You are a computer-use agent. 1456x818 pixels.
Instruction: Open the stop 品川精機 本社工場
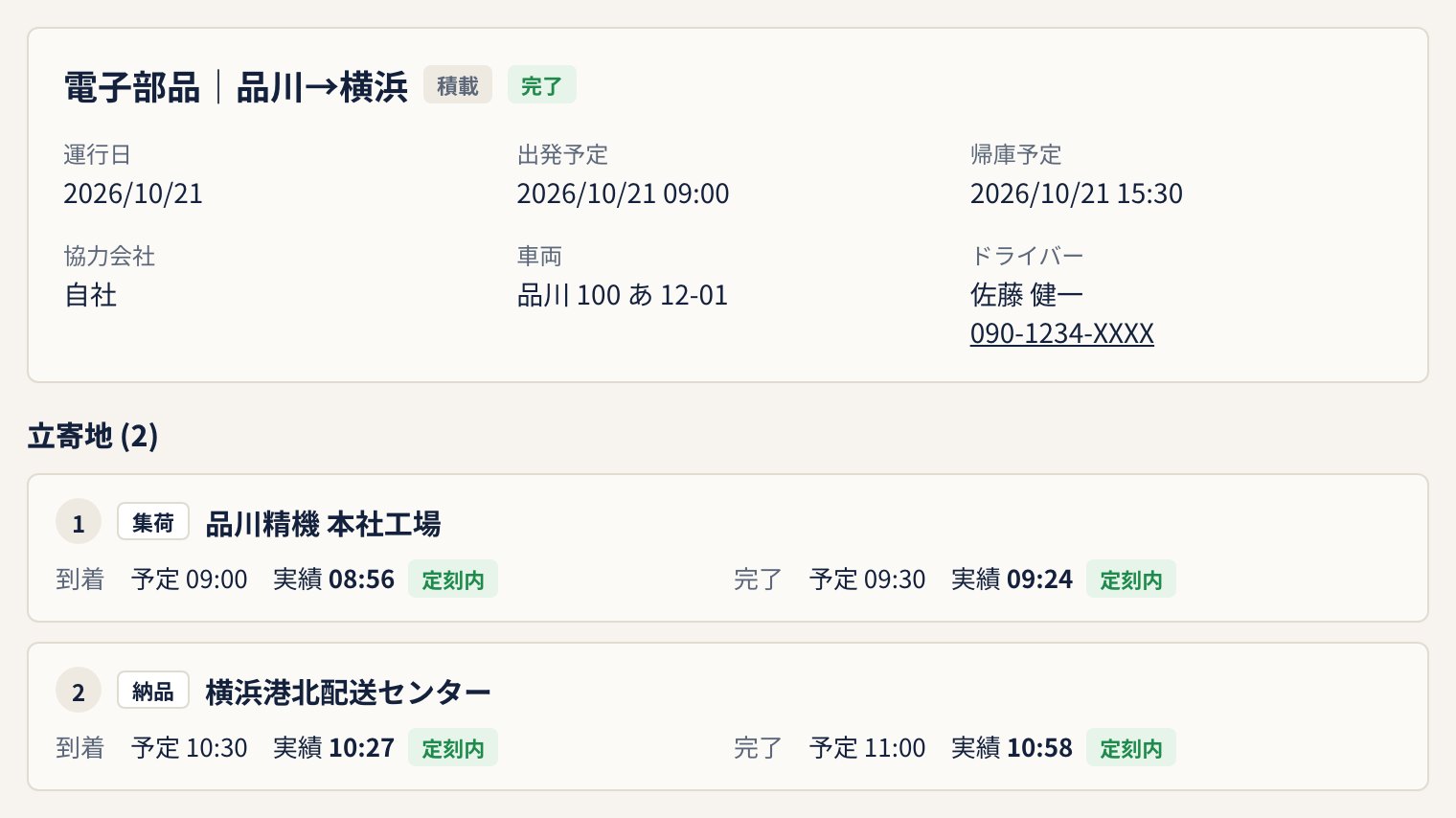(323, 524)
